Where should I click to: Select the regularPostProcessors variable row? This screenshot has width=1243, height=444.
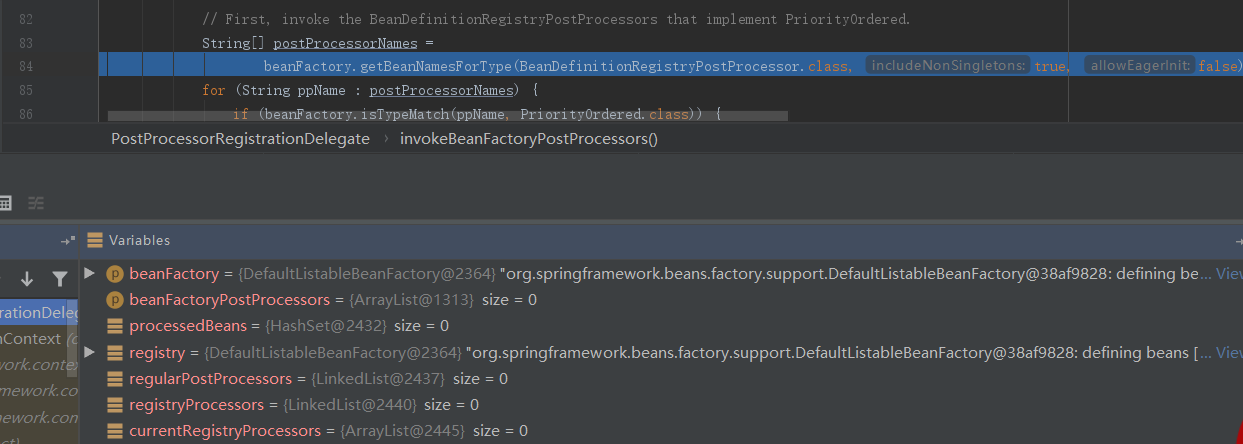pyautogui.click(x=210, y=379)
